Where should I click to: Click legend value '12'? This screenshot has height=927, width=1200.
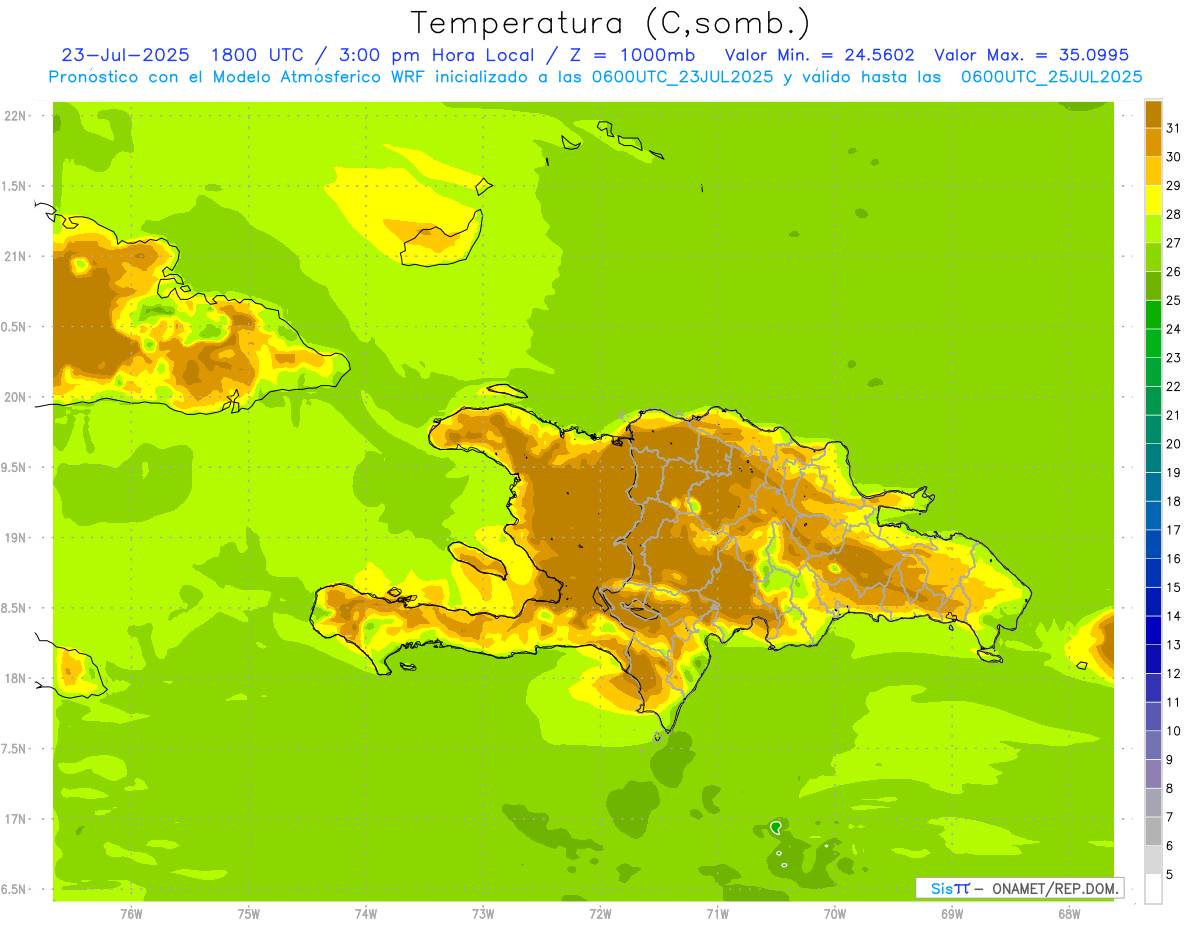(x=1173, y=673)
